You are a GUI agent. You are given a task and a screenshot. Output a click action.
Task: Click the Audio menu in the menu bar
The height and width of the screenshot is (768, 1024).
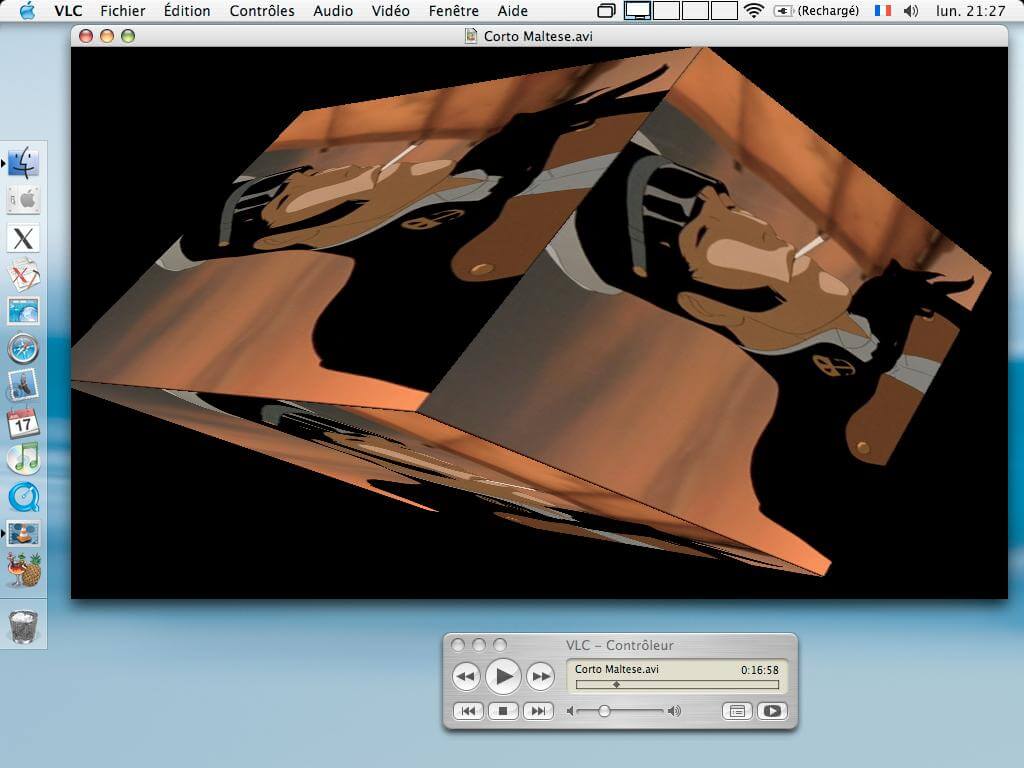pyautogui.click(x=332, y=11)
